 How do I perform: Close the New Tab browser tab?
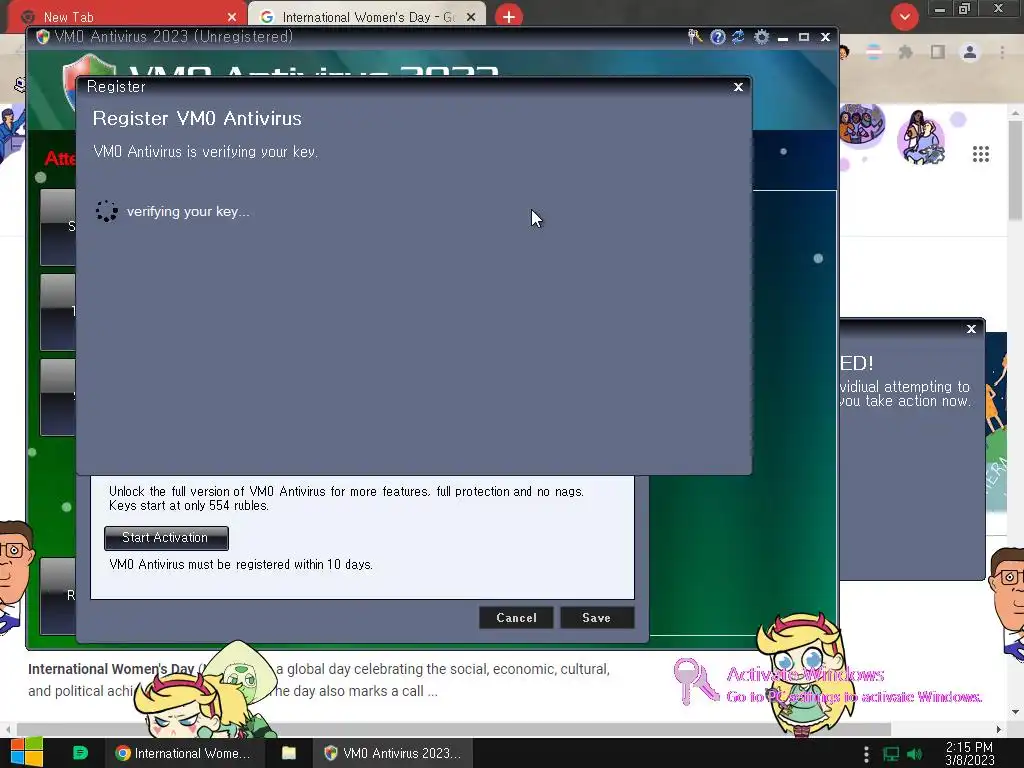tap(232, 17)
